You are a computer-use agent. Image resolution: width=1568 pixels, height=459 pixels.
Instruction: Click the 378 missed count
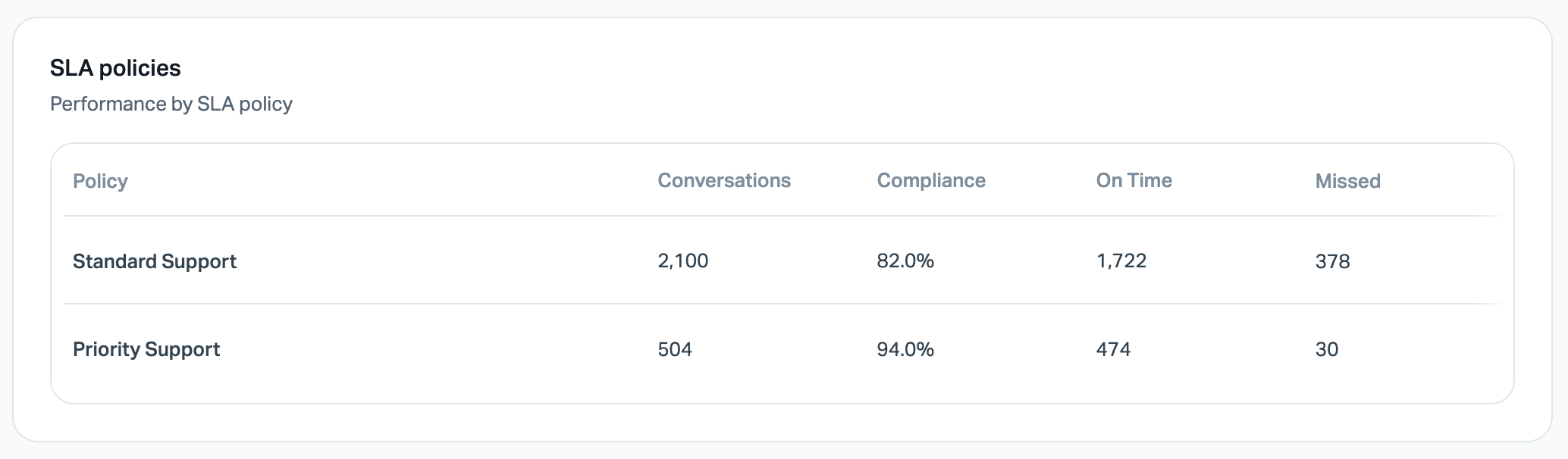[1332, 262]
